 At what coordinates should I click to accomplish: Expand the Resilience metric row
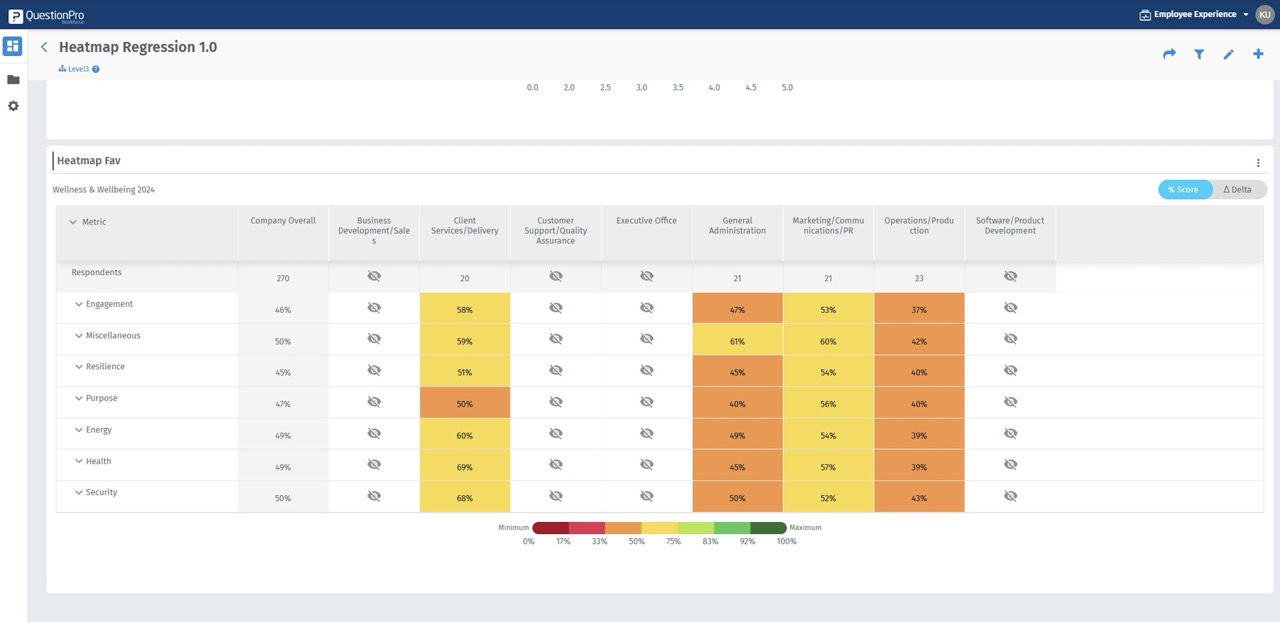79,367
